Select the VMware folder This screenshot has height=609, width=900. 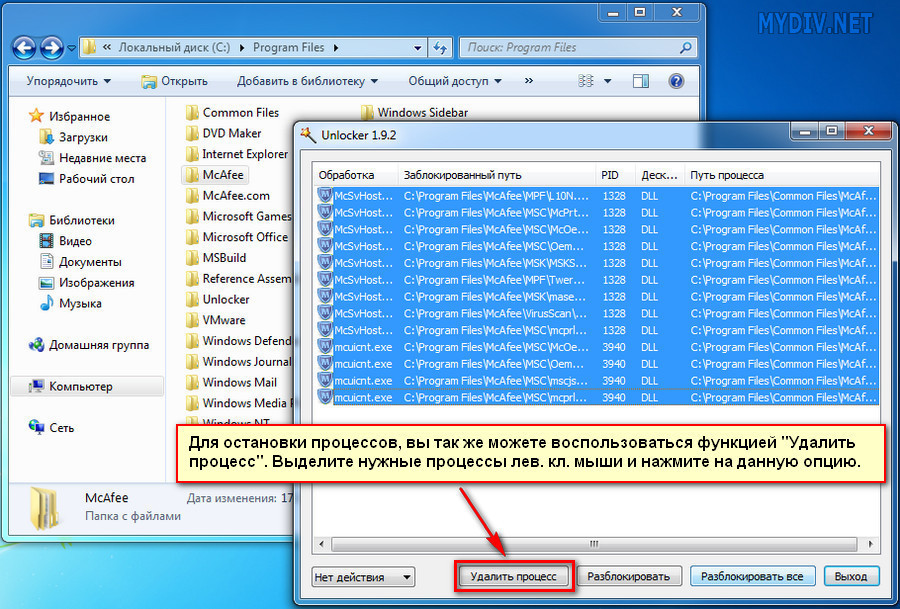click(216, 320)
